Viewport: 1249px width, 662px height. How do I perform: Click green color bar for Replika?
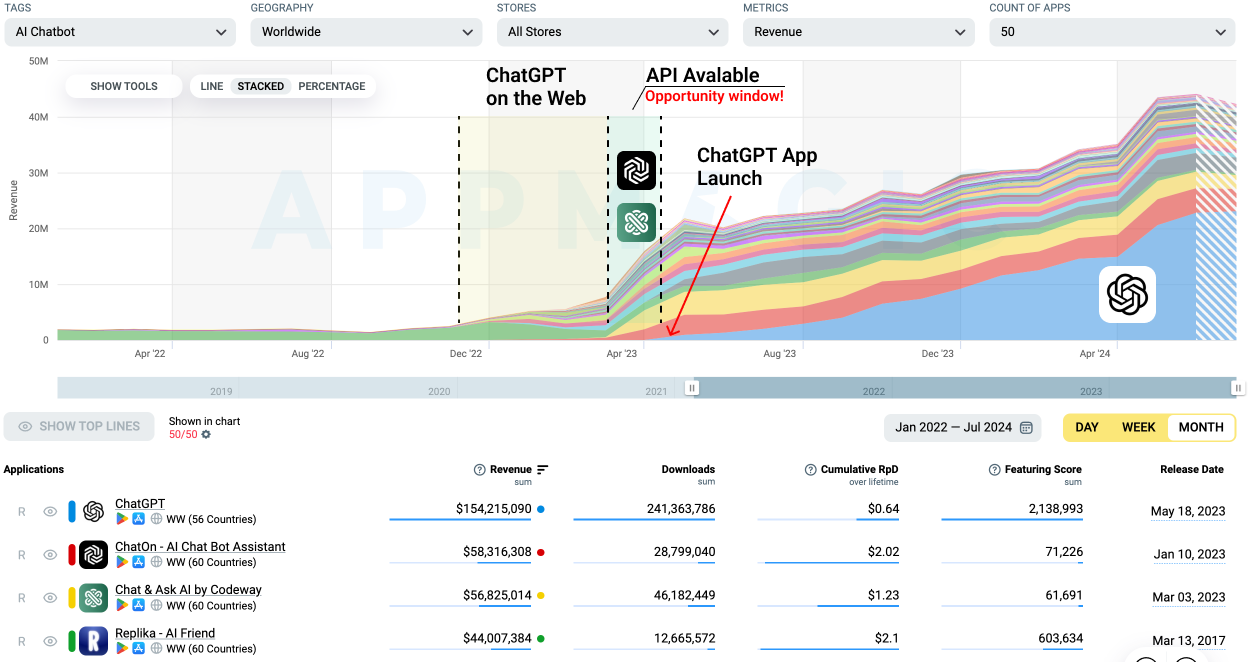[x=72, y=641]
